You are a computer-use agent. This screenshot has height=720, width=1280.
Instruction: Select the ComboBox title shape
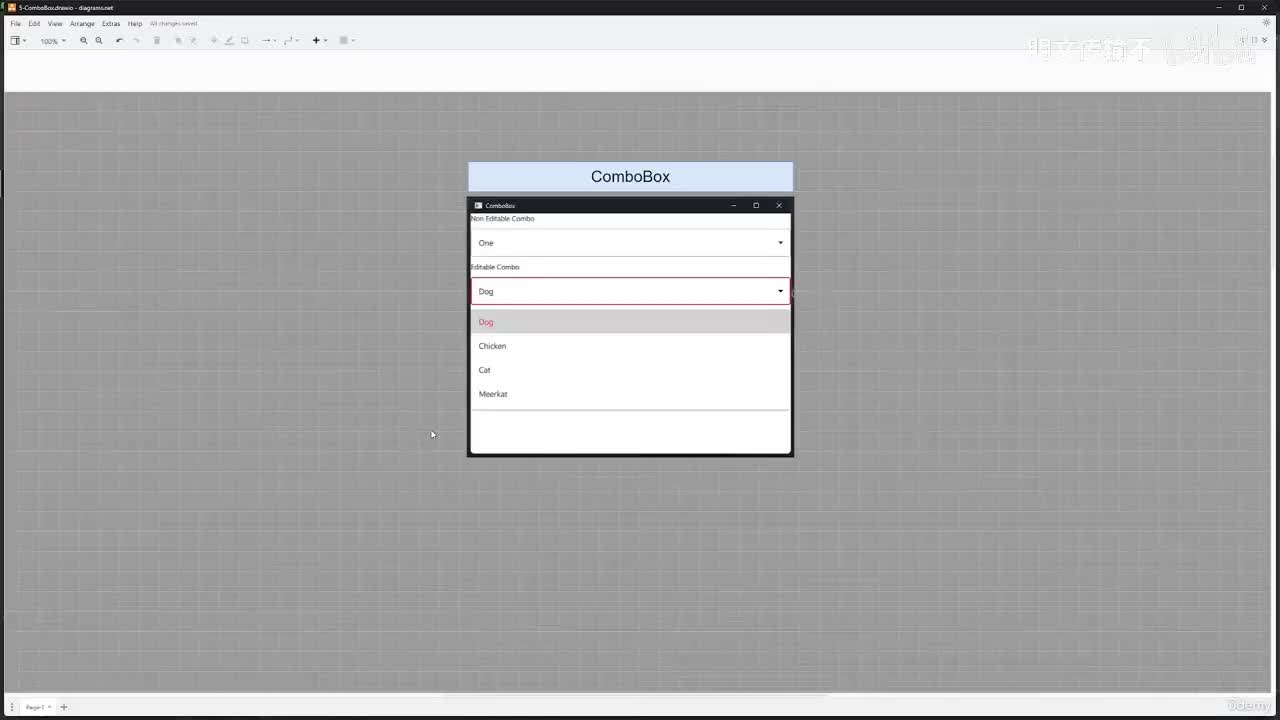click(630, 176)
